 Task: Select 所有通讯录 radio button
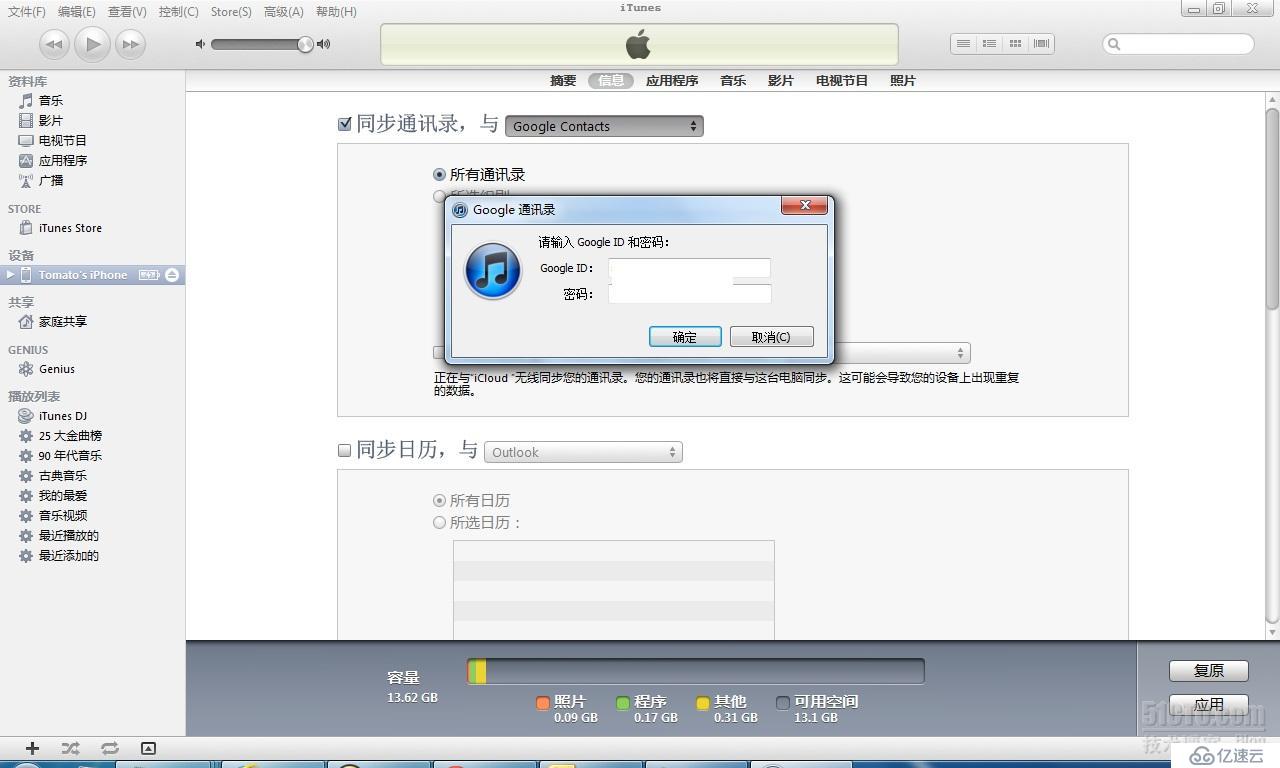tap(439, 175)
